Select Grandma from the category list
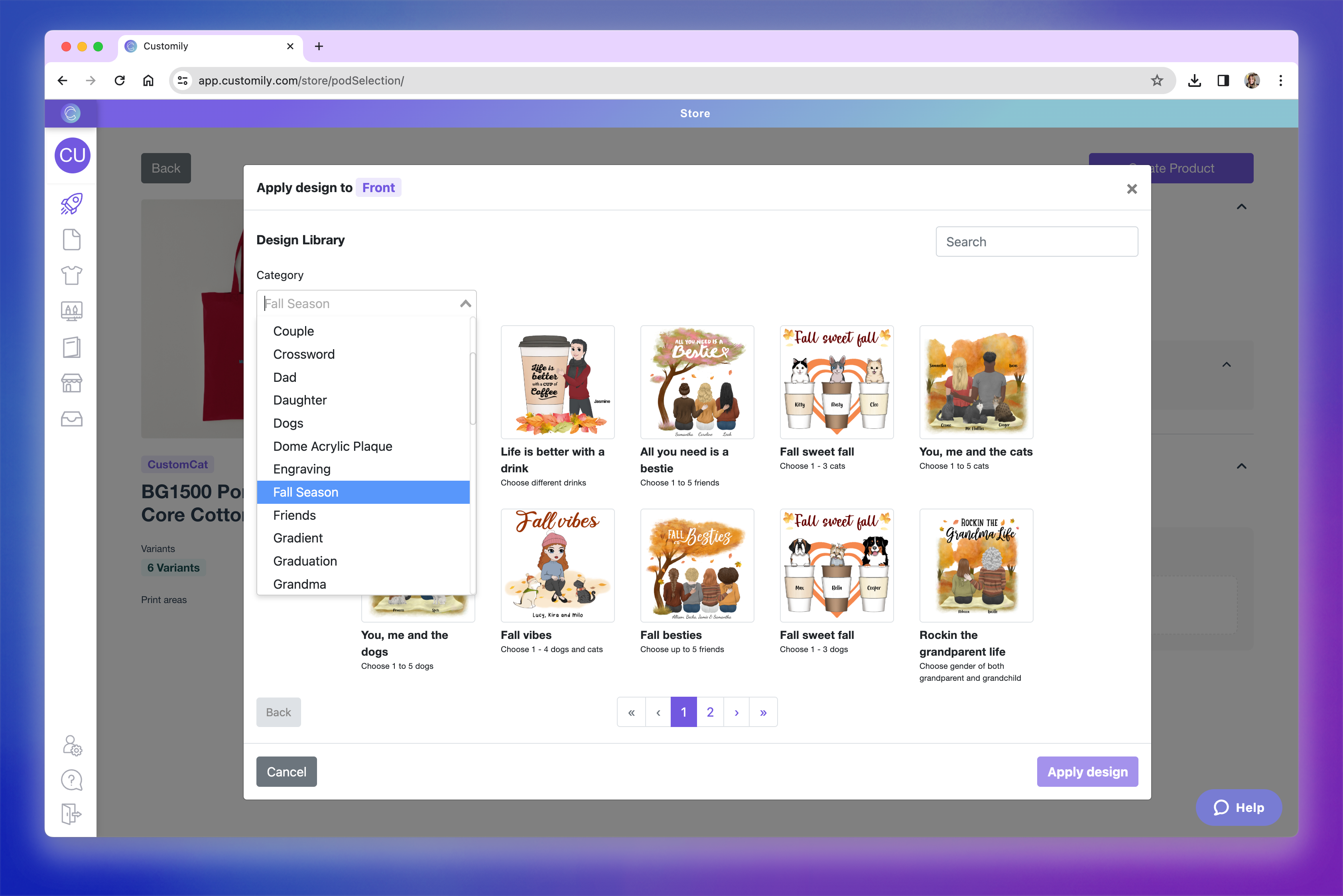This screenshot has height=896, width=1343. tap(299, 584)
